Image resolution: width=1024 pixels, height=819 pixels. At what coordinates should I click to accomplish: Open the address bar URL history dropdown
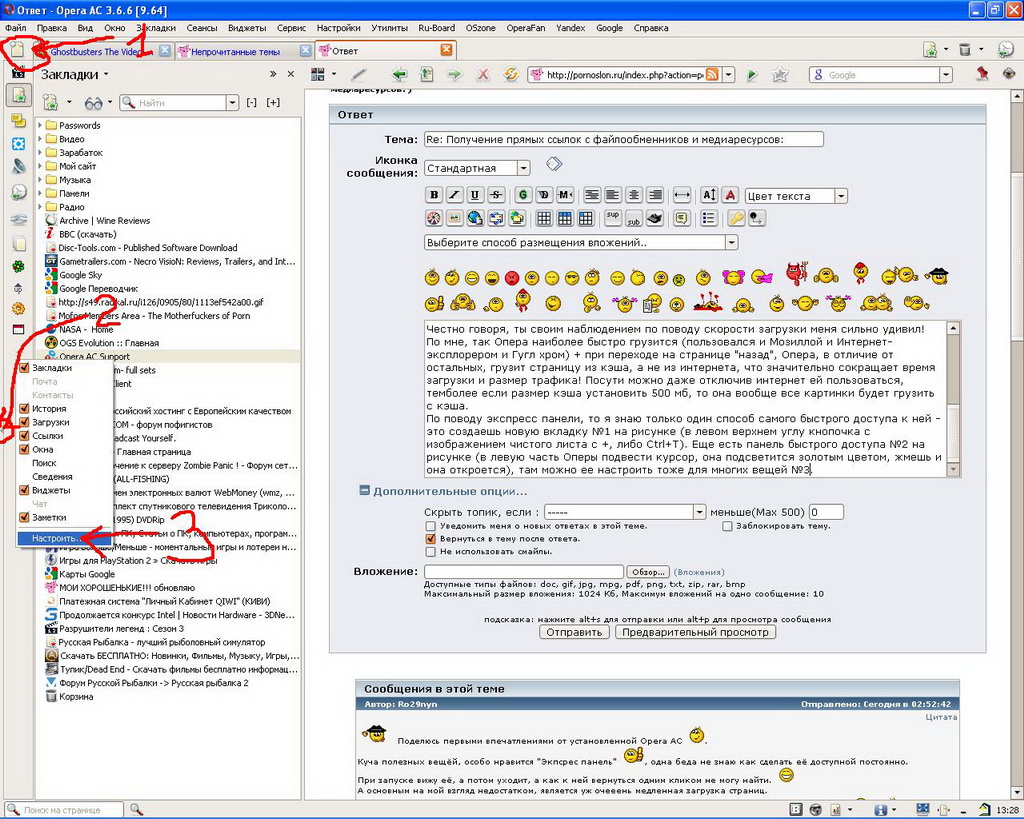729,74
